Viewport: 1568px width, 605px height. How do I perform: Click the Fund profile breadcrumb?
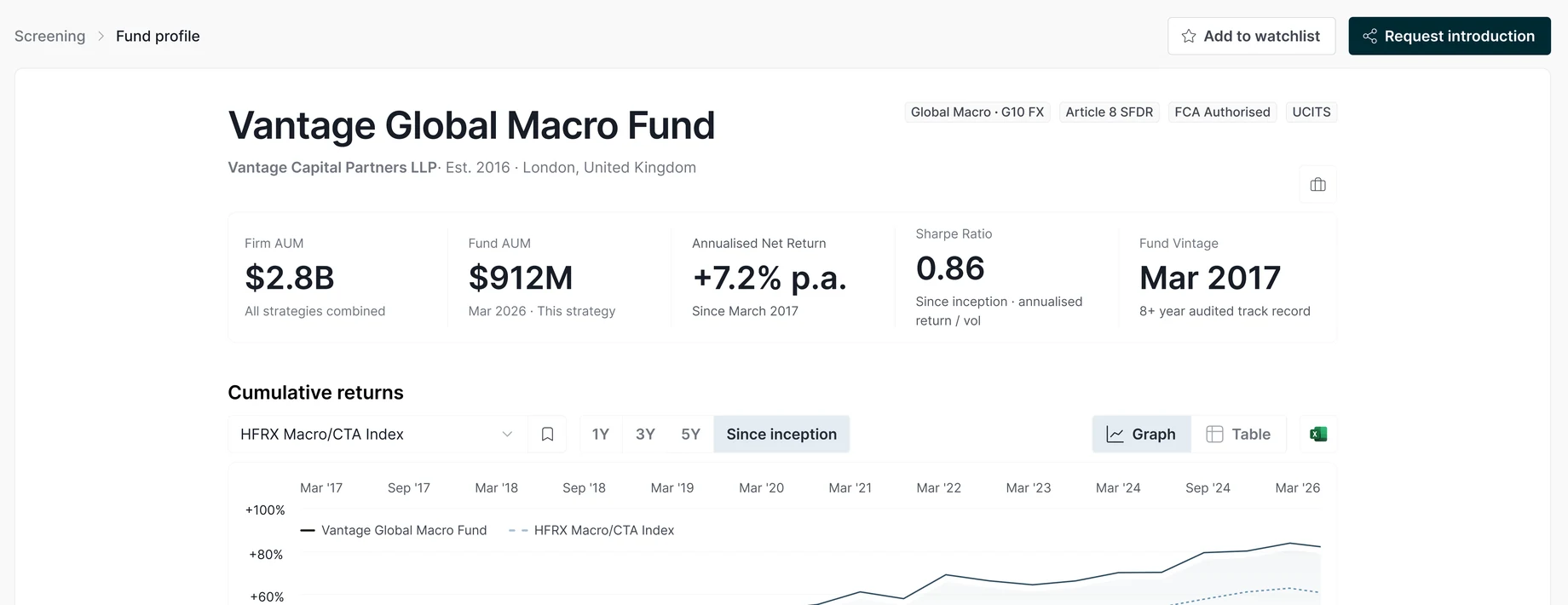[x=158, y=36]
